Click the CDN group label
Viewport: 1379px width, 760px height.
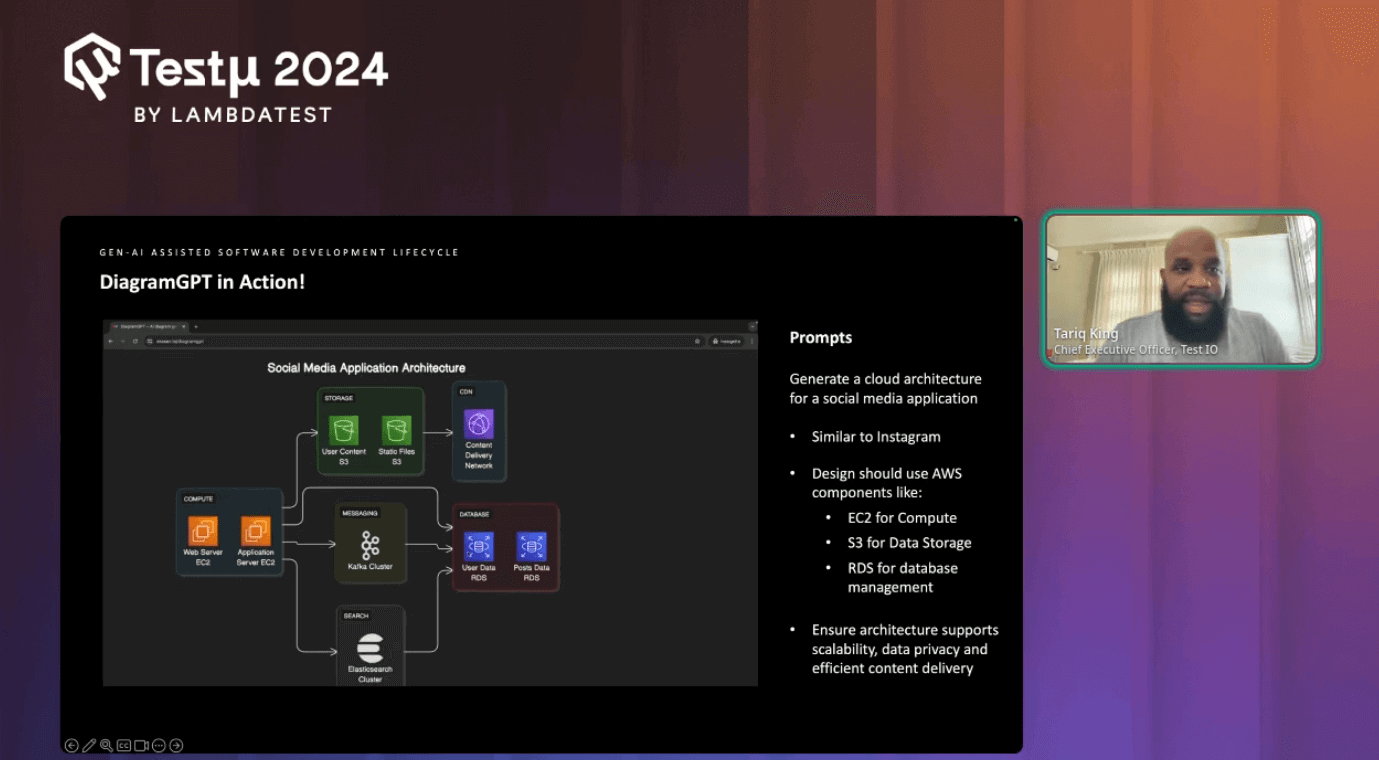(466, 392)
